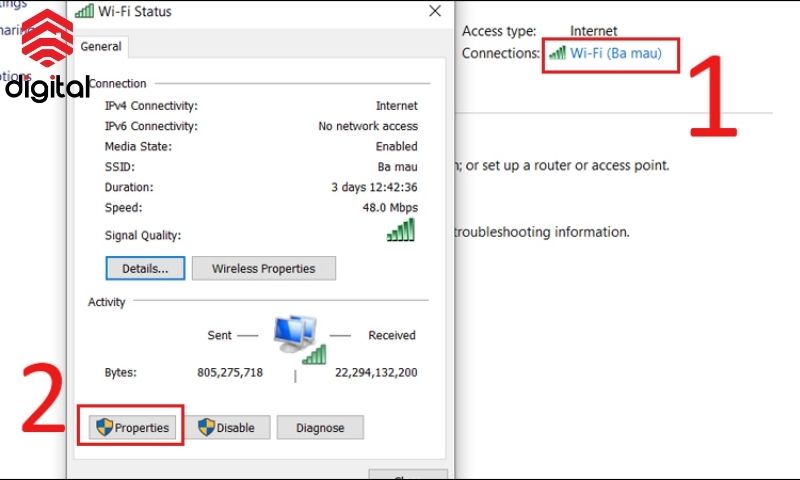Click the SSID value Ba mau

pyautogui.click(x=398, y=167)
